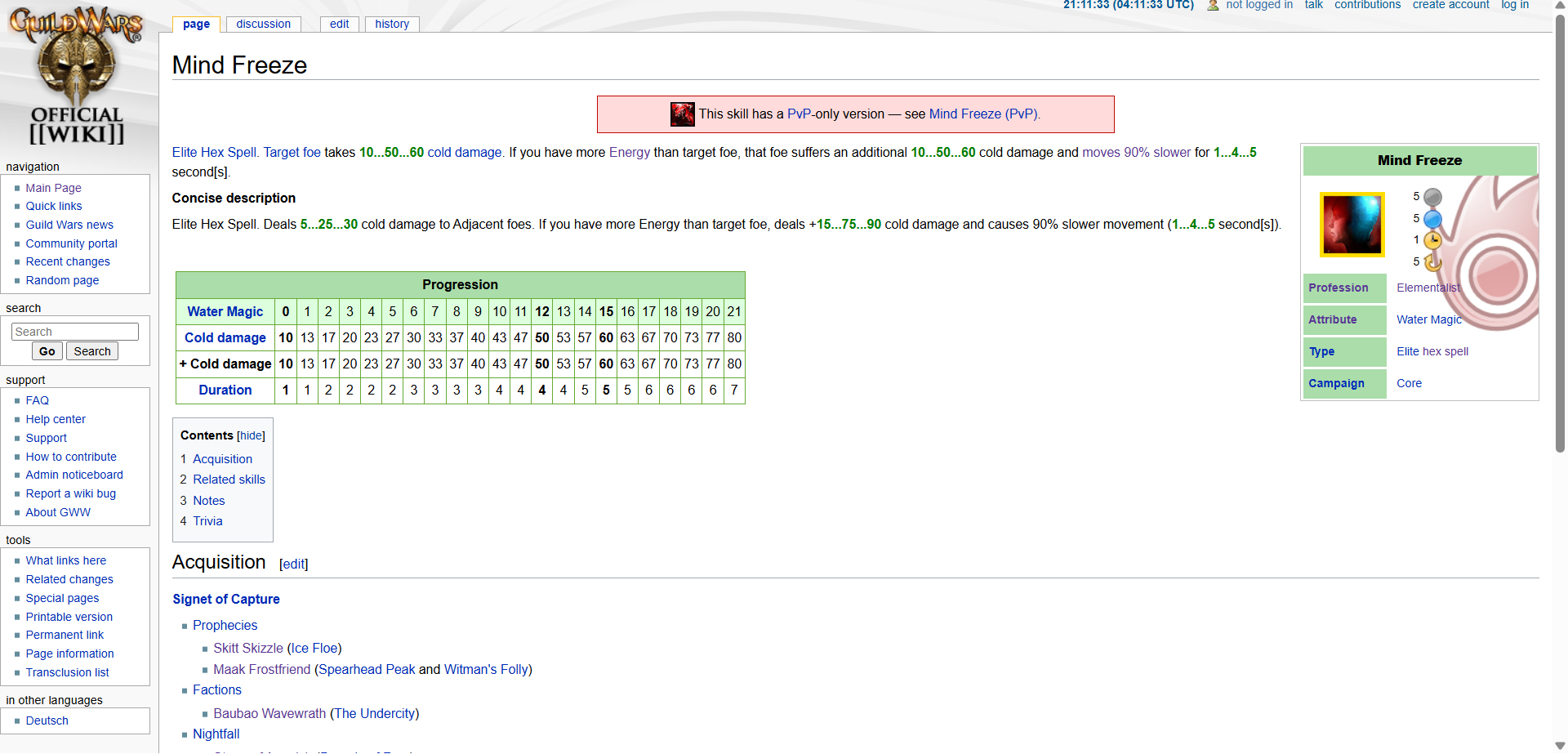This screenshot has height=754, width=1568.
Task: Click moves 90% slower link
Action: coord(1137,153)
